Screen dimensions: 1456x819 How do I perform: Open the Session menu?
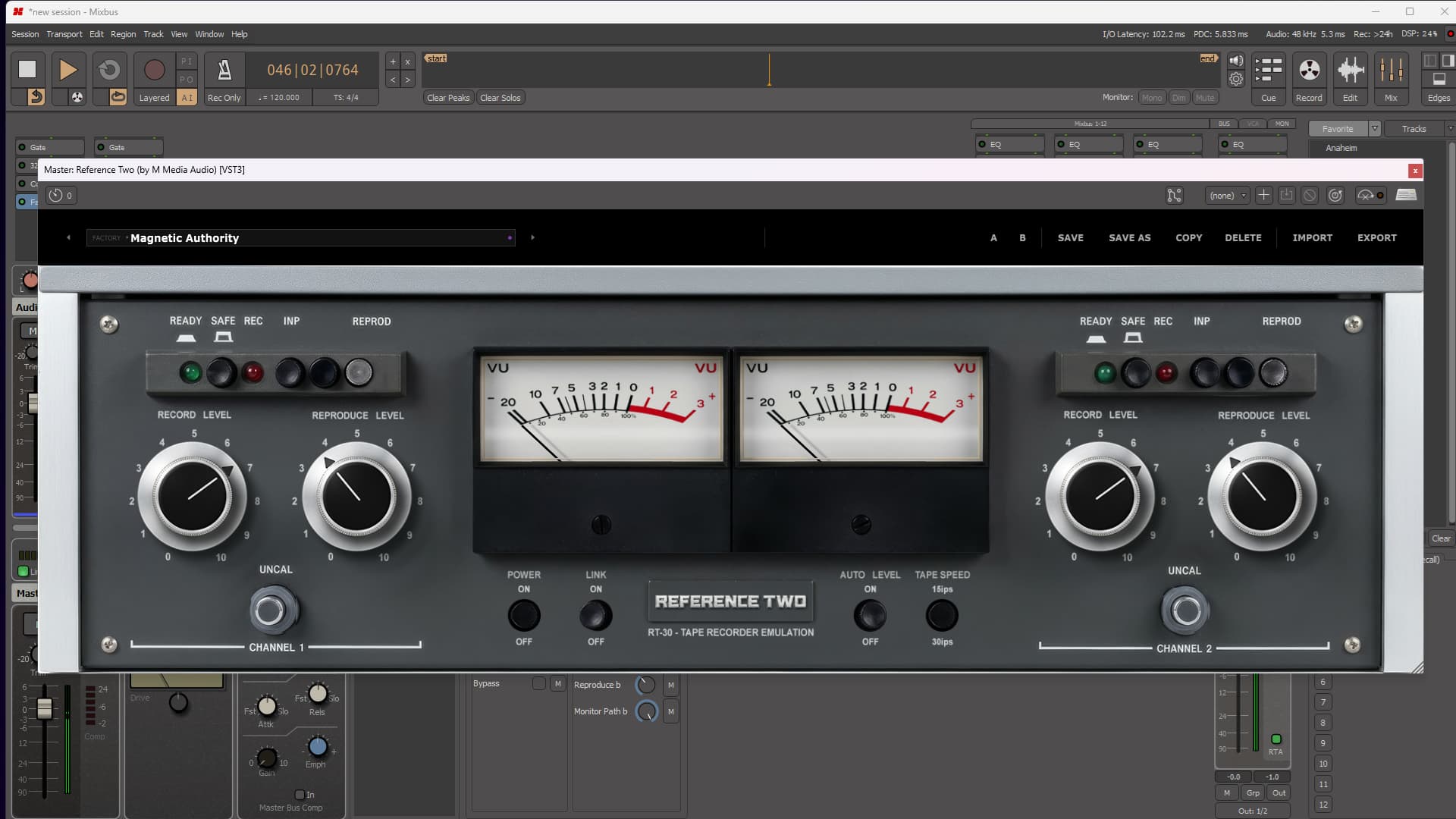(x=25, y=34)
